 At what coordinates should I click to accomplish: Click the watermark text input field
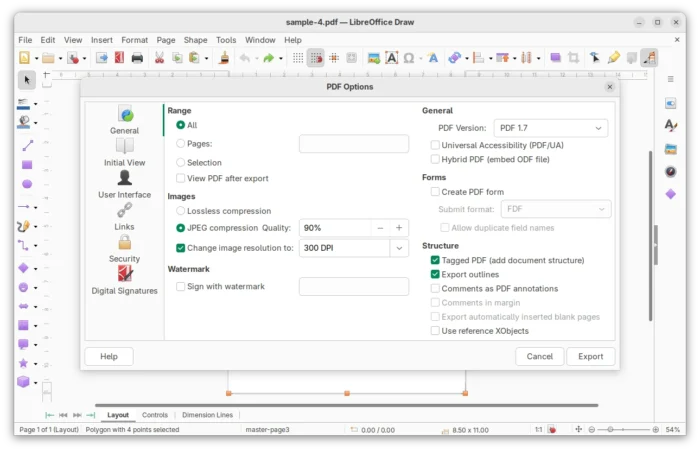pos(354,287)
